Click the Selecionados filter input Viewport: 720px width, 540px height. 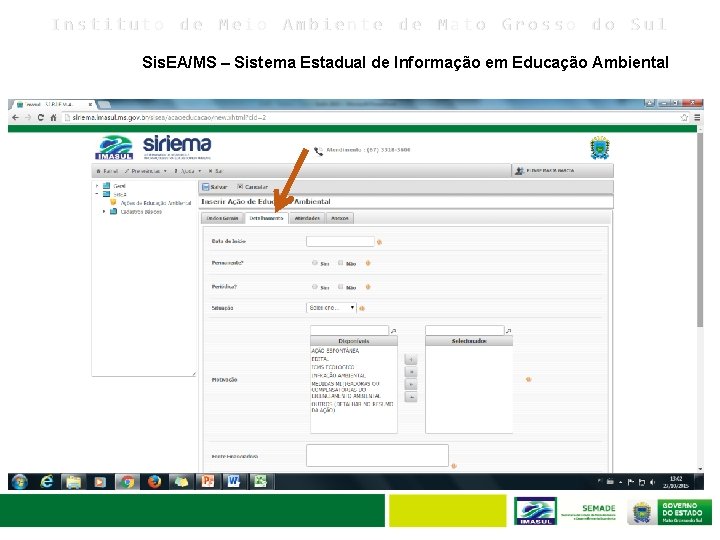(465, 330)
